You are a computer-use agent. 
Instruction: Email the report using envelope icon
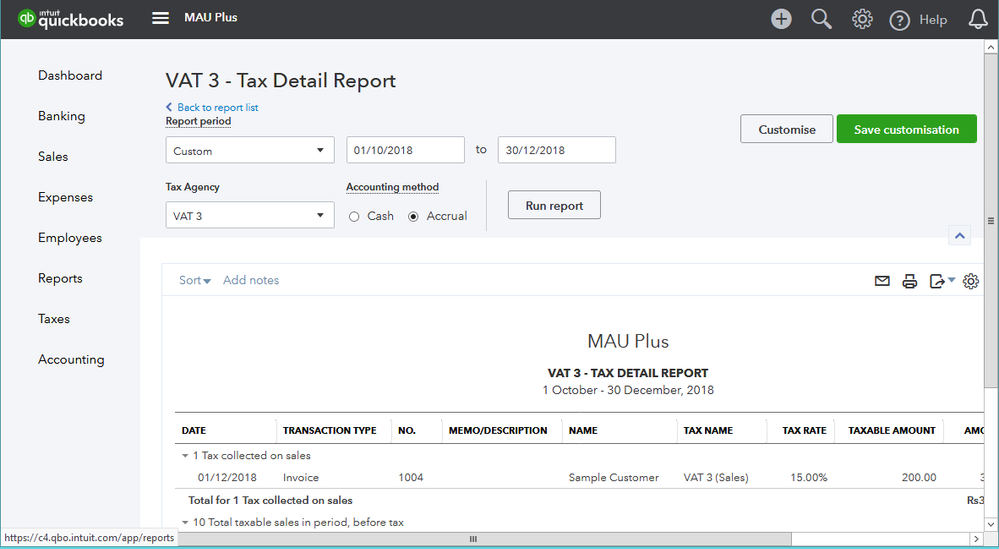(882, 281)
